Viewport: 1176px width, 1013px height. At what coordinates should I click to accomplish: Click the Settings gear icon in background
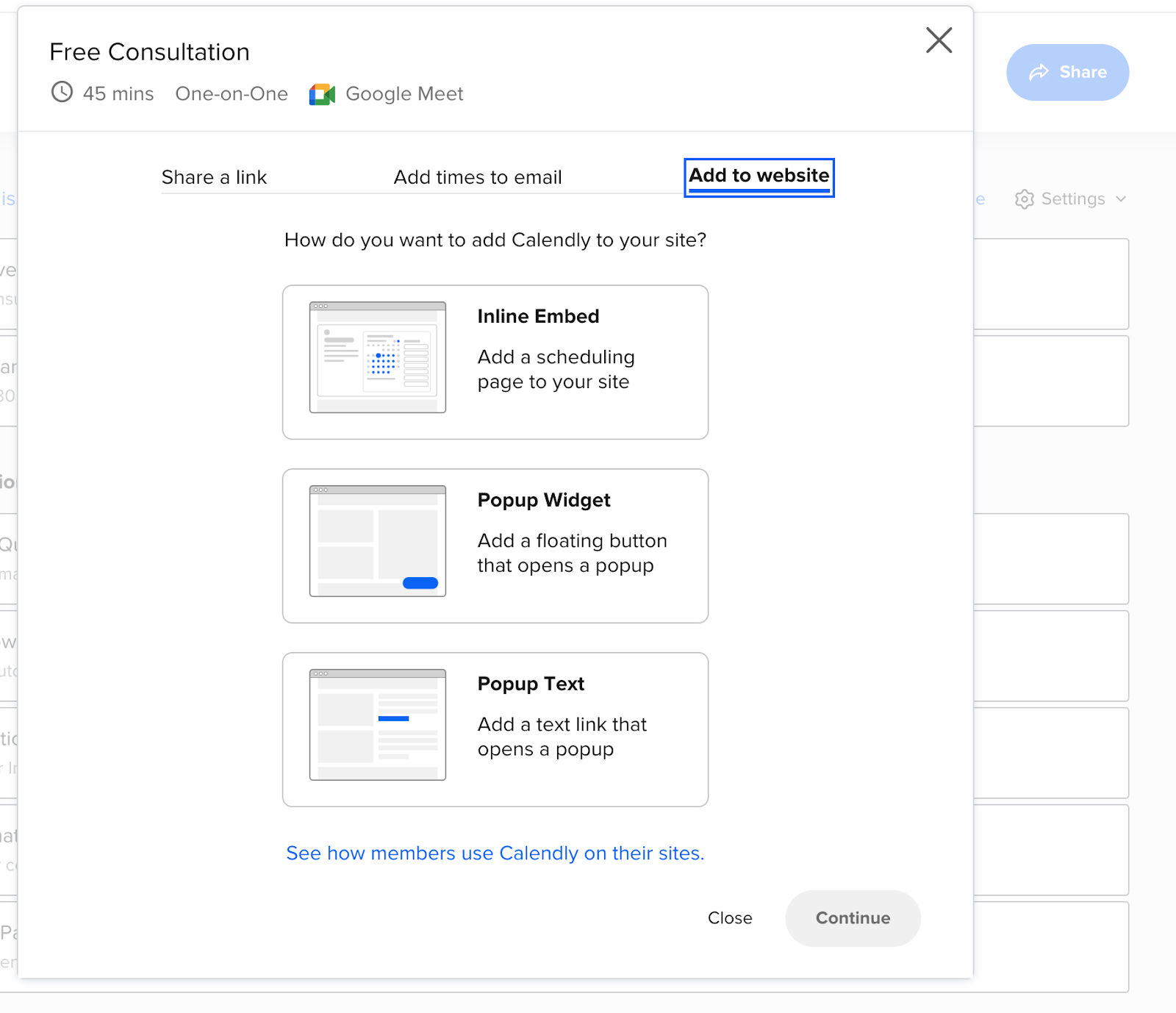(x=1025, y=199)
